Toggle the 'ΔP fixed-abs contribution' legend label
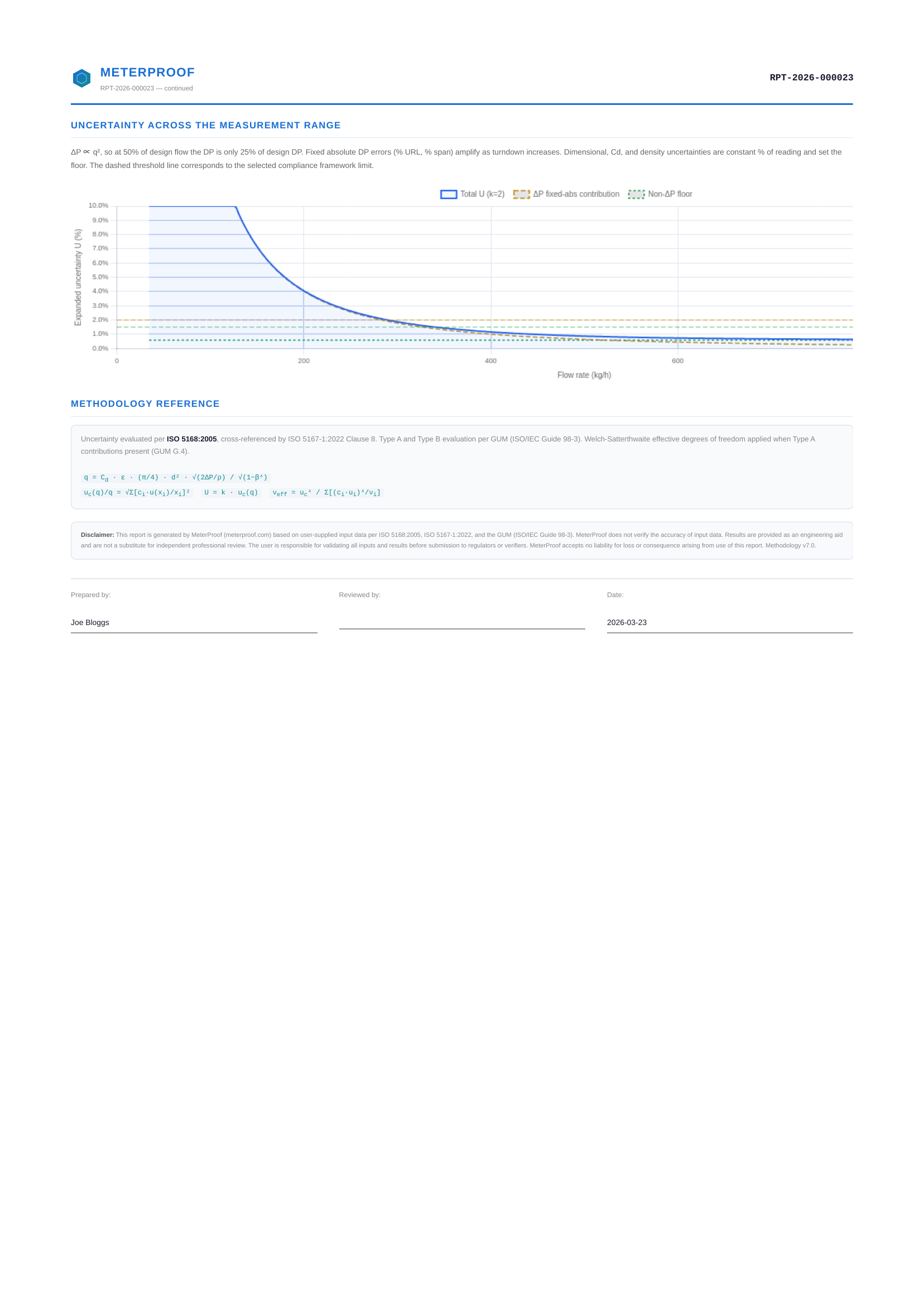The width and height of the screenshot is (924, 1307). pyautogui.click(x=576, y=194)
